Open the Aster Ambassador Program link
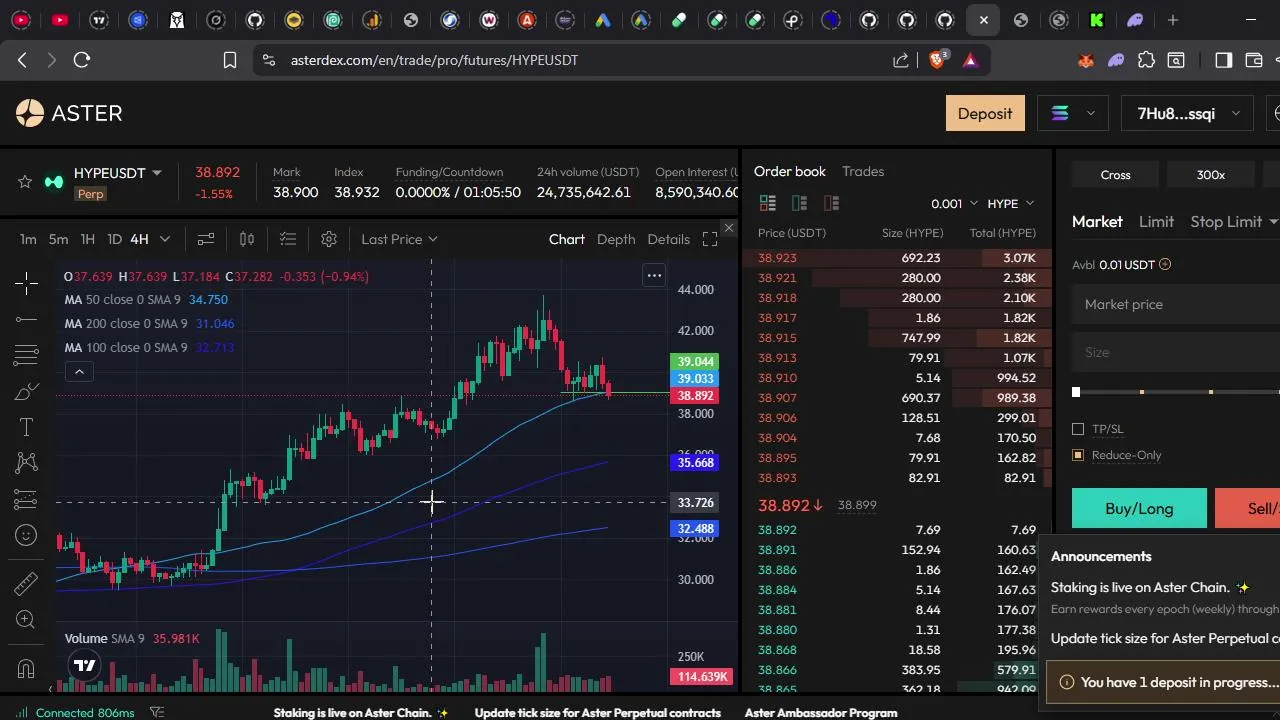 click(x=821, y=713)
